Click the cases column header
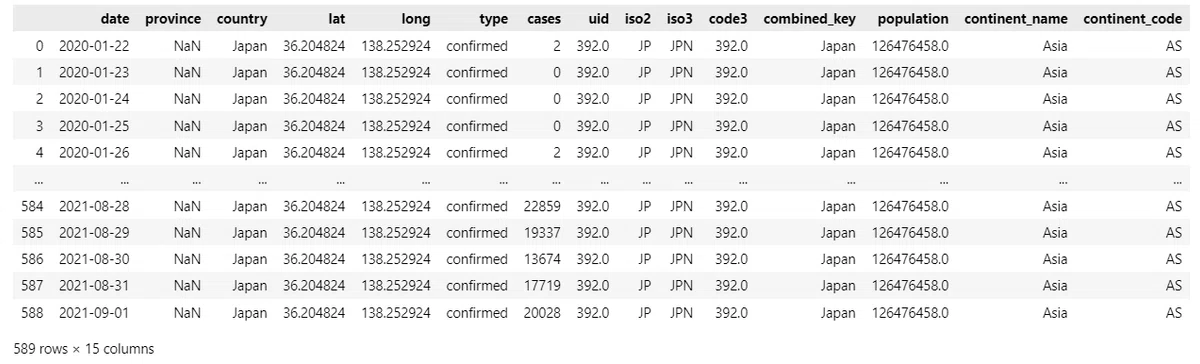Screen dimensions: 1200x364 click(545, 20)
